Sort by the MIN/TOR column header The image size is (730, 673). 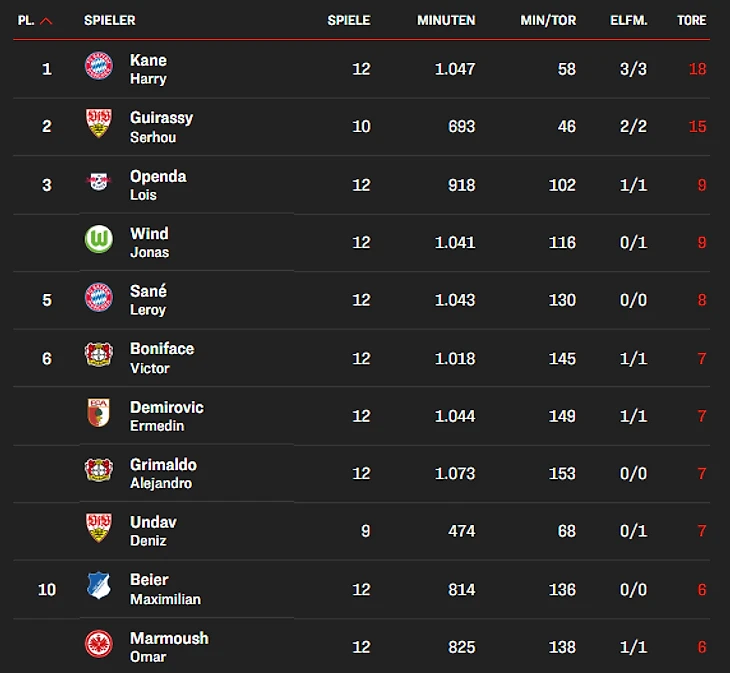click(x=548, y=20)
